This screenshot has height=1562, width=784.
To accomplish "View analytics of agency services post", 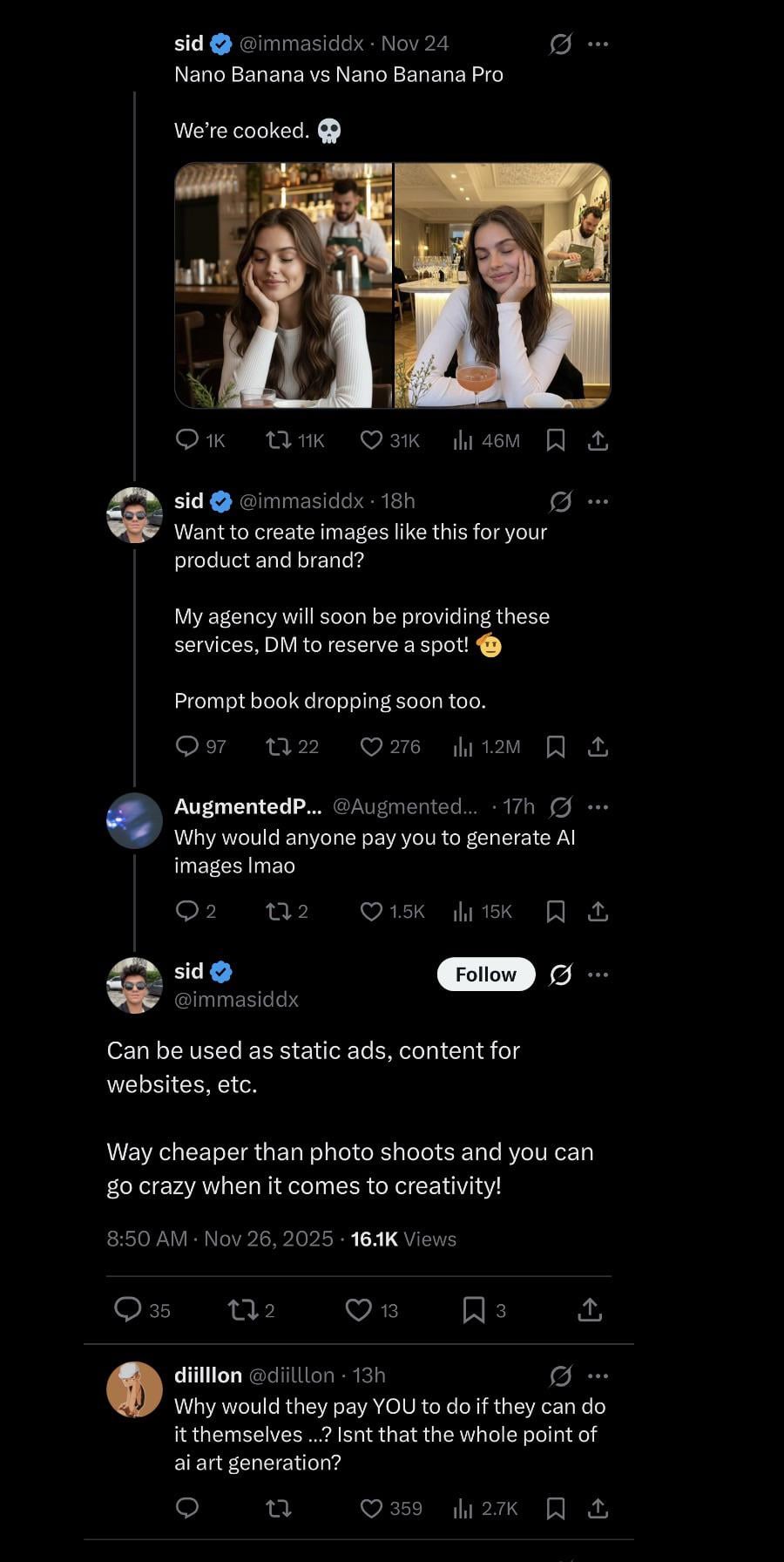I will 463,746.
